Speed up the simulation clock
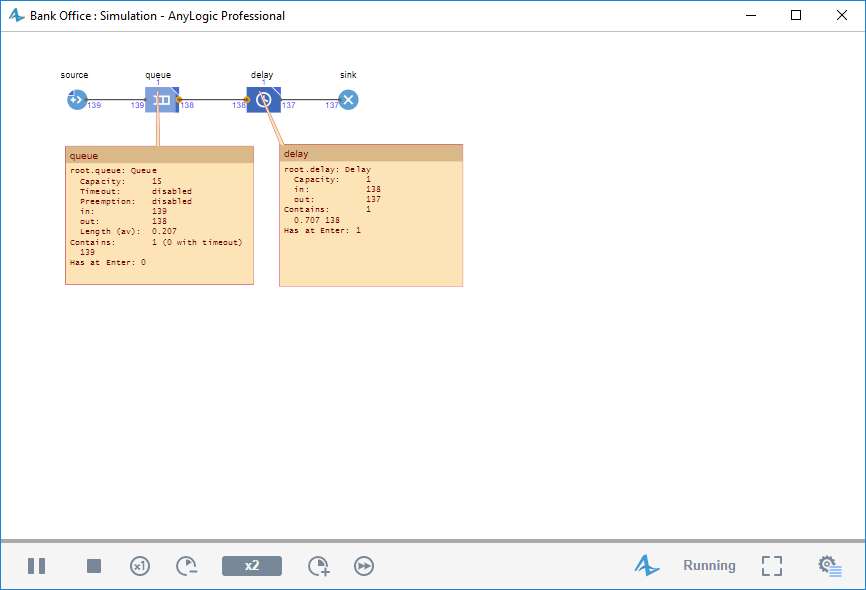The width and height of the screenshot is (866, 590). point(319,566)
